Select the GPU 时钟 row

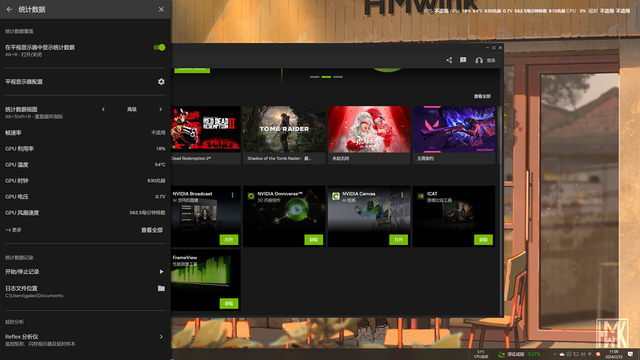pos(85,180)
